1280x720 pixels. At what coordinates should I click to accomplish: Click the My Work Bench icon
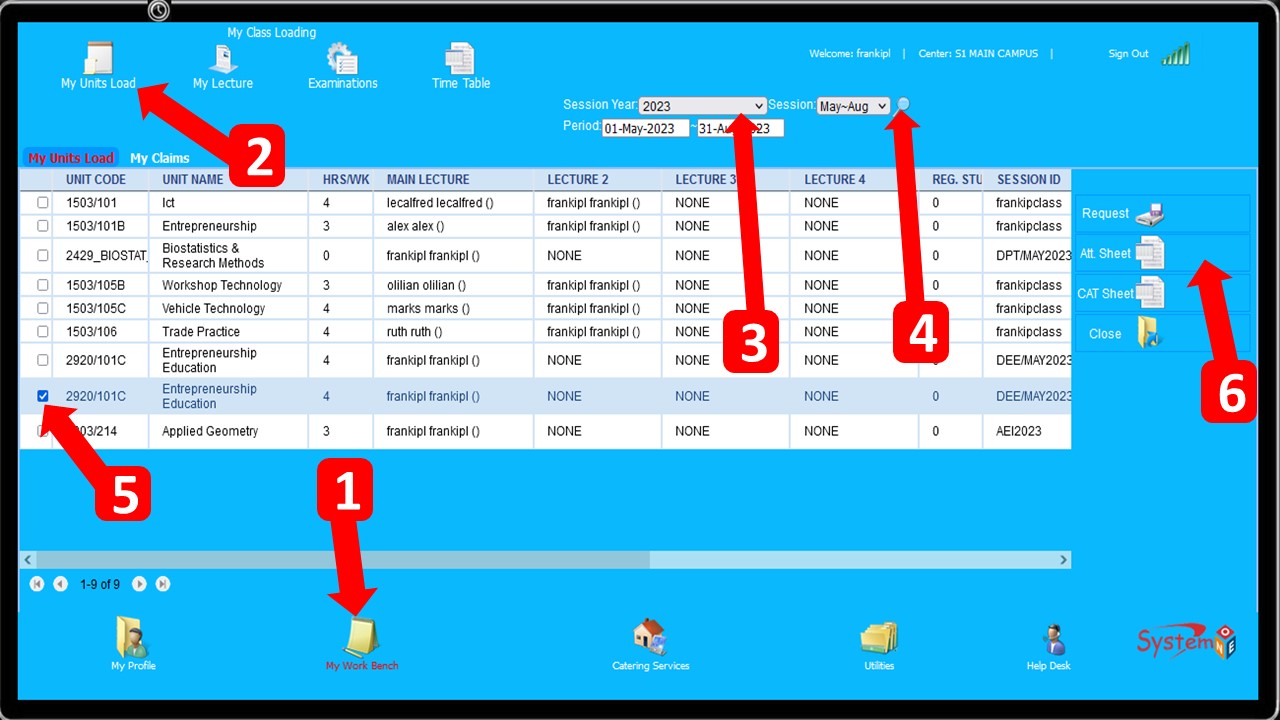click(x=361, y=638)
